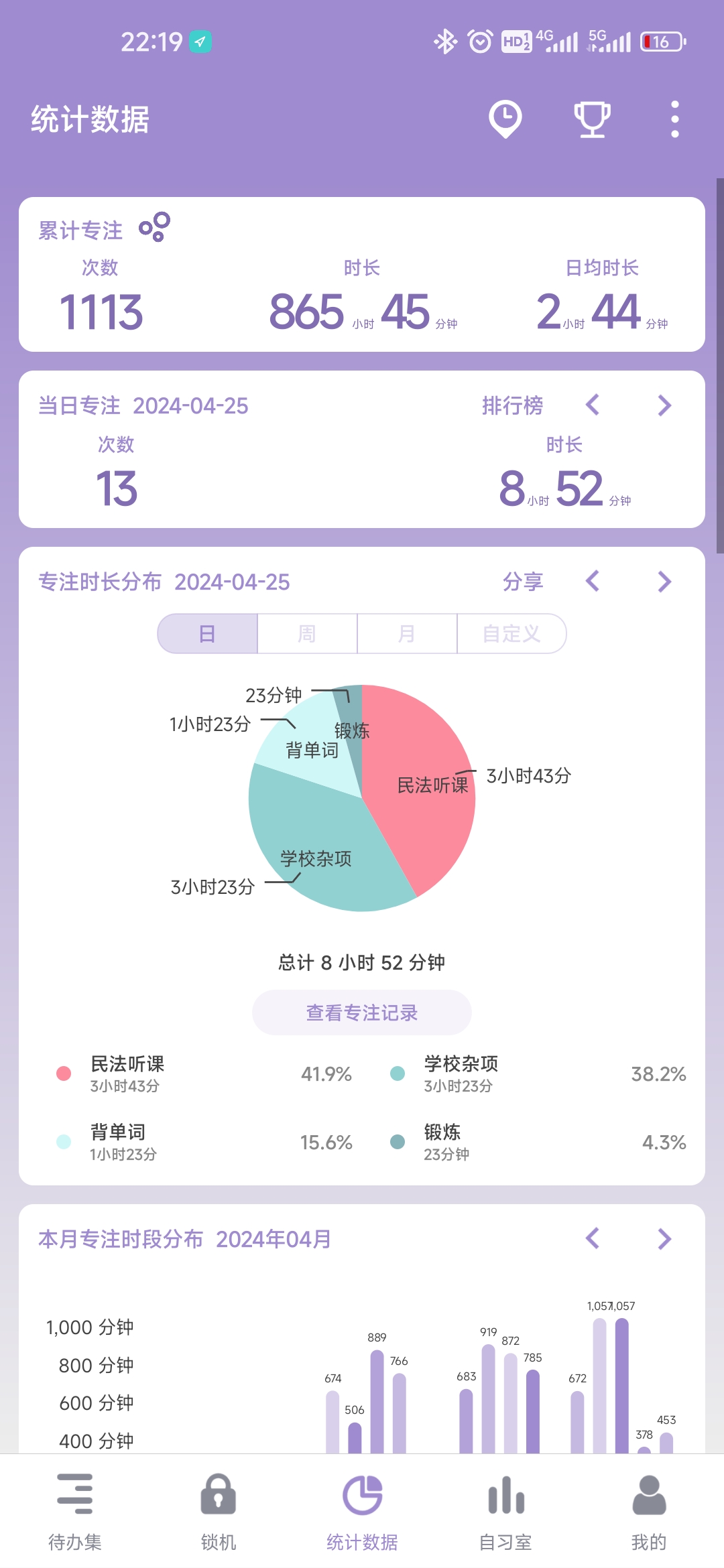
Task: Go to next day in 专注时长分布
Action: pos(664,582)
